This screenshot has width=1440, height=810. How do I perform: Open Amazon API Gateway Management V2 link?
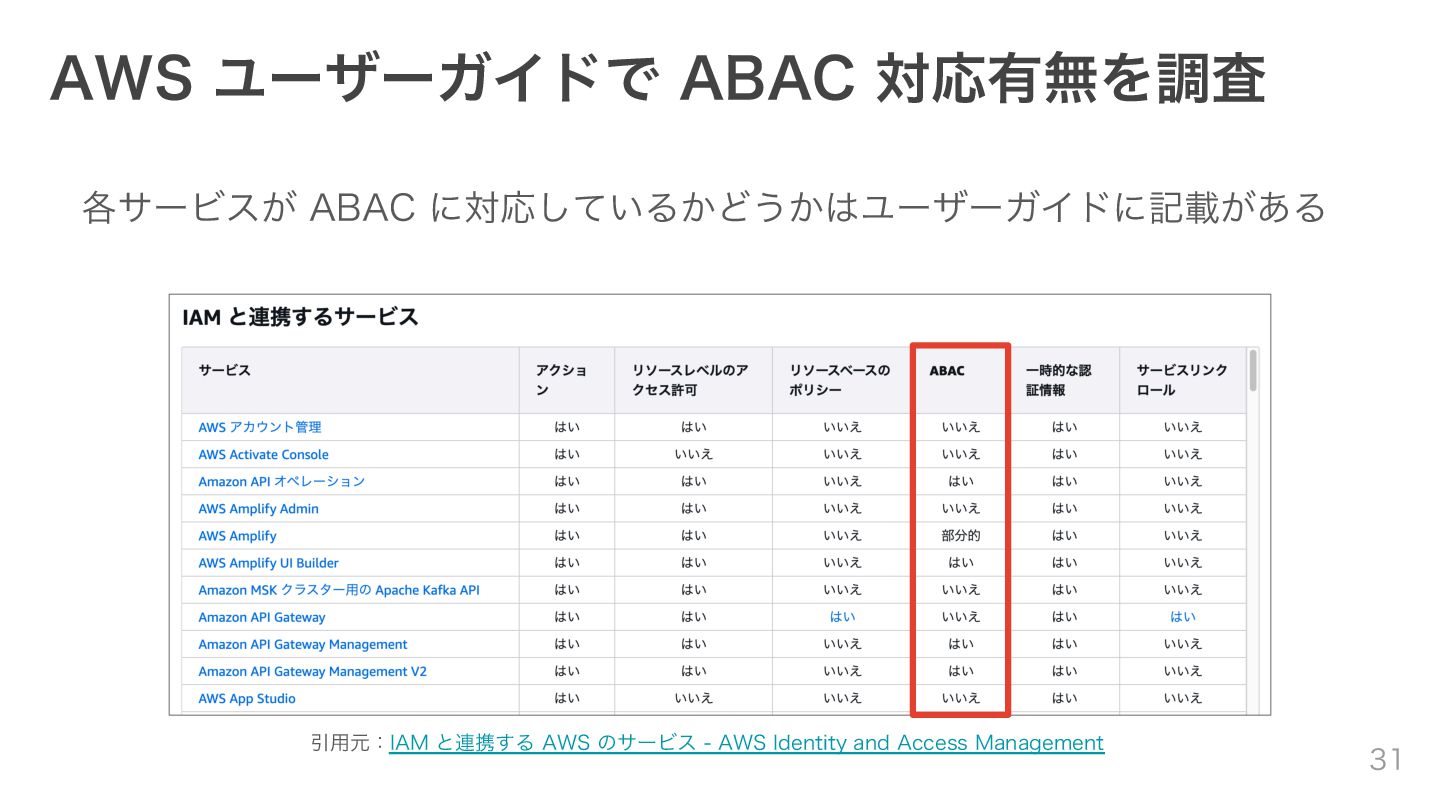point(312,671)
